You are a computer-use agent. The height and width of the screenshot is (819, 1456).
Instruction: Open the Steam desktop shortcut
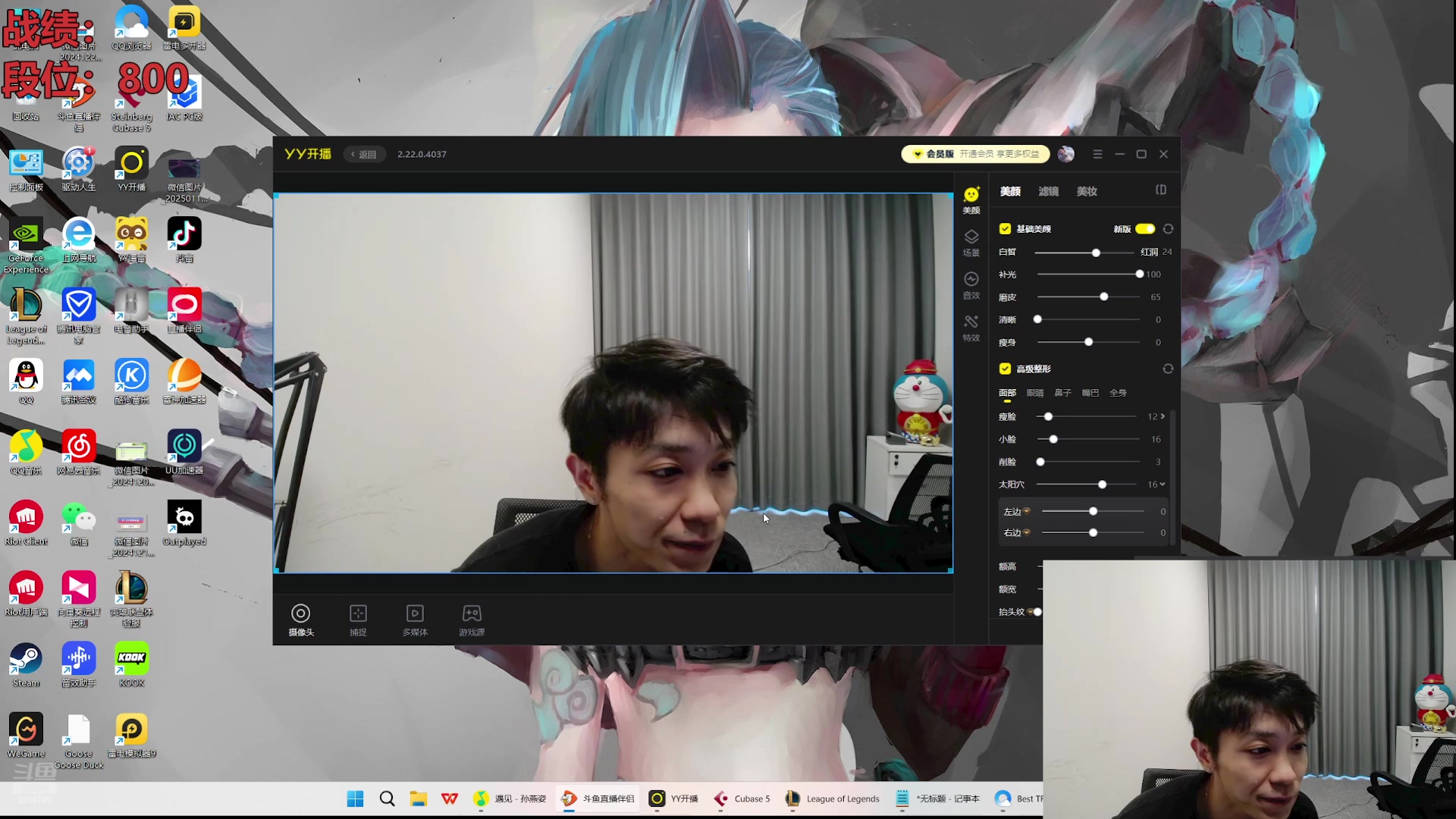(x=27, y=664)
